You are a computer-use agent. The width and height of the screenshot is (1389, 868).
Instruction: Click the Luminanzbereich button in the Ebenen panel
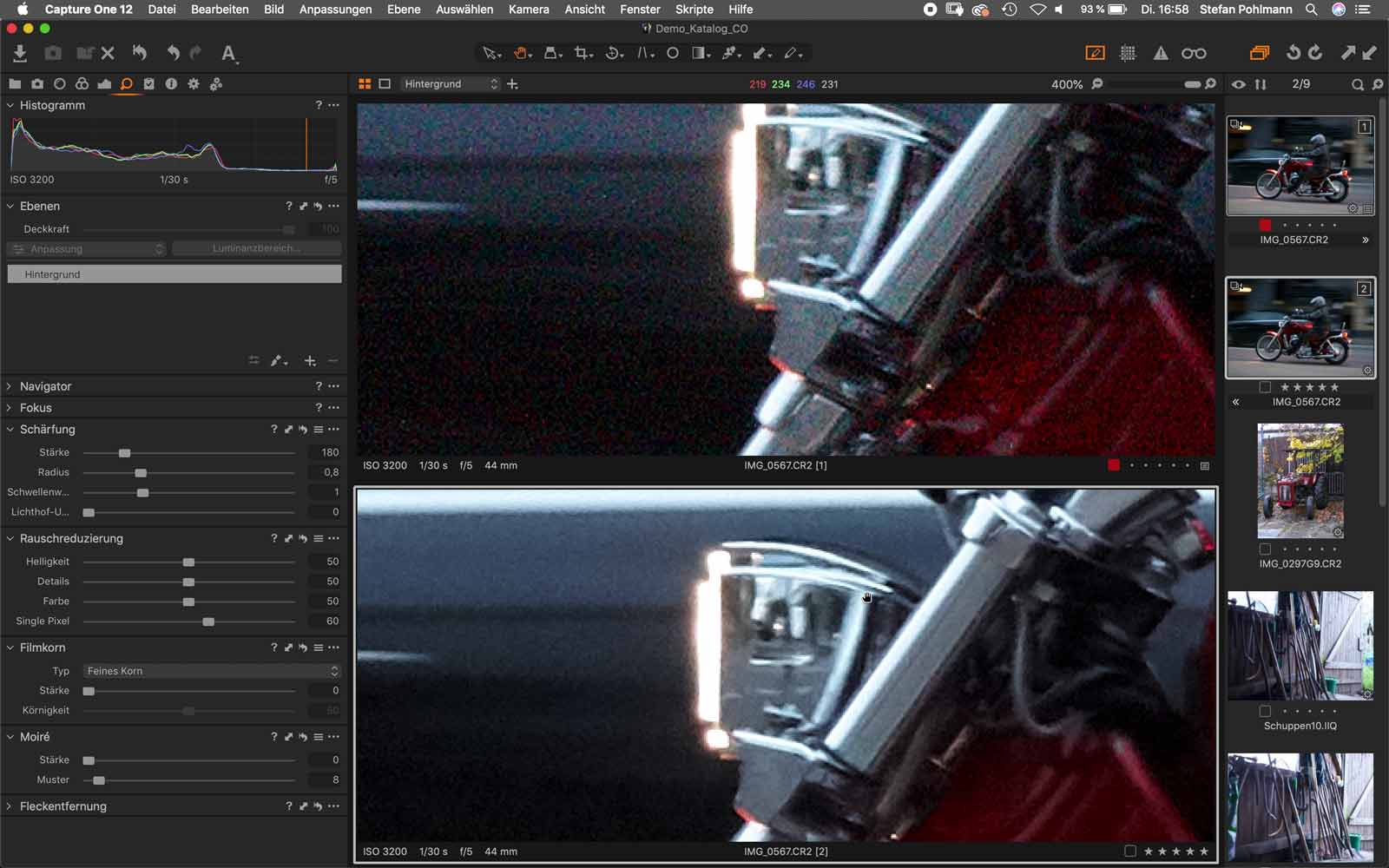tap(255, 248)
